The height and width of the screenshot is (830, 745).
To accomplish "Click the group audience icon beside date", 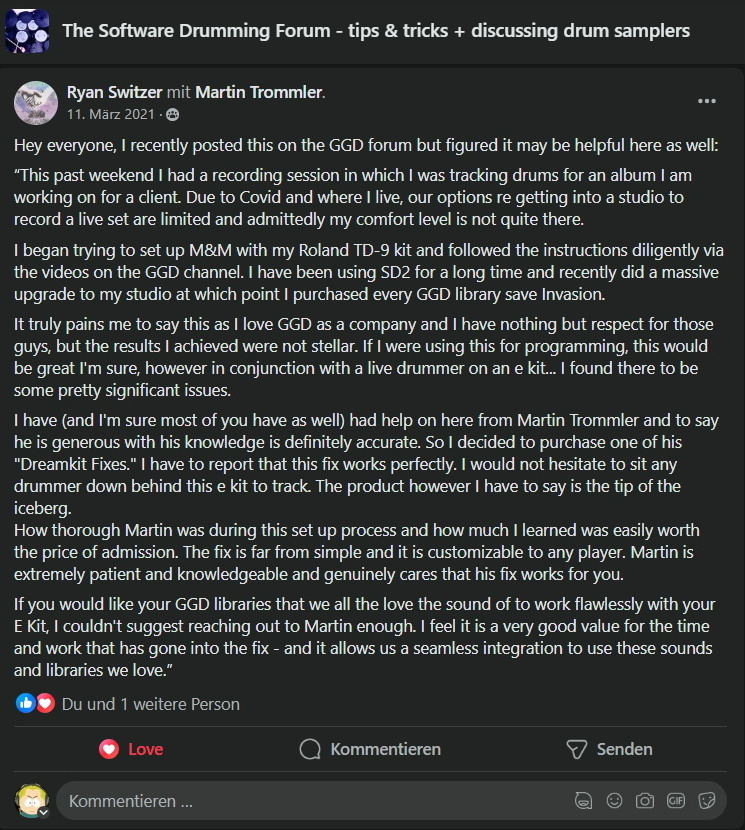I will 173,114.
